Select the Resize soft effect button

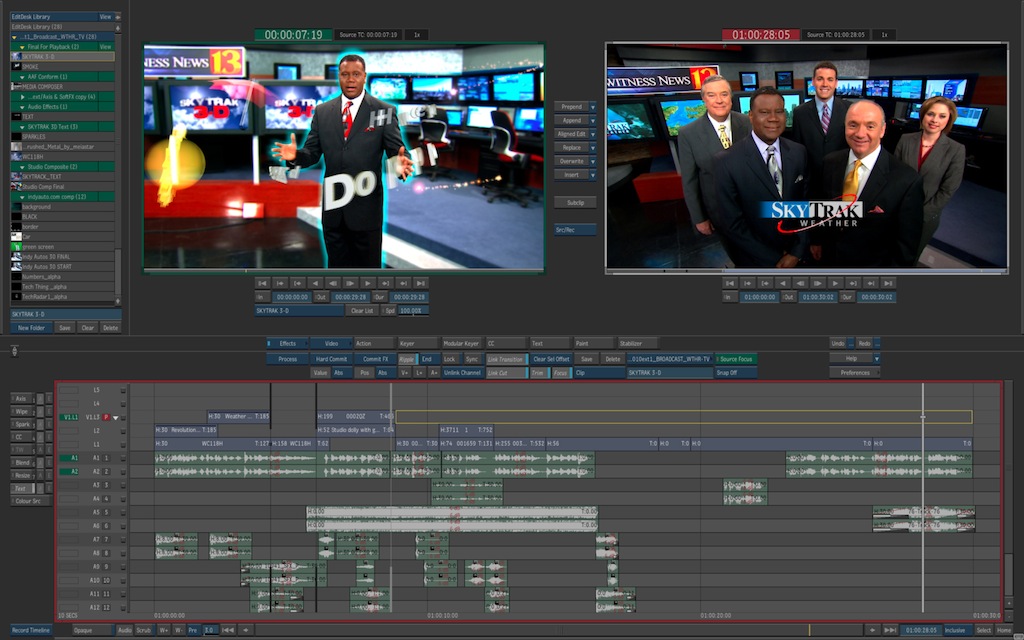pyautogui.click(x=22, y=475)
